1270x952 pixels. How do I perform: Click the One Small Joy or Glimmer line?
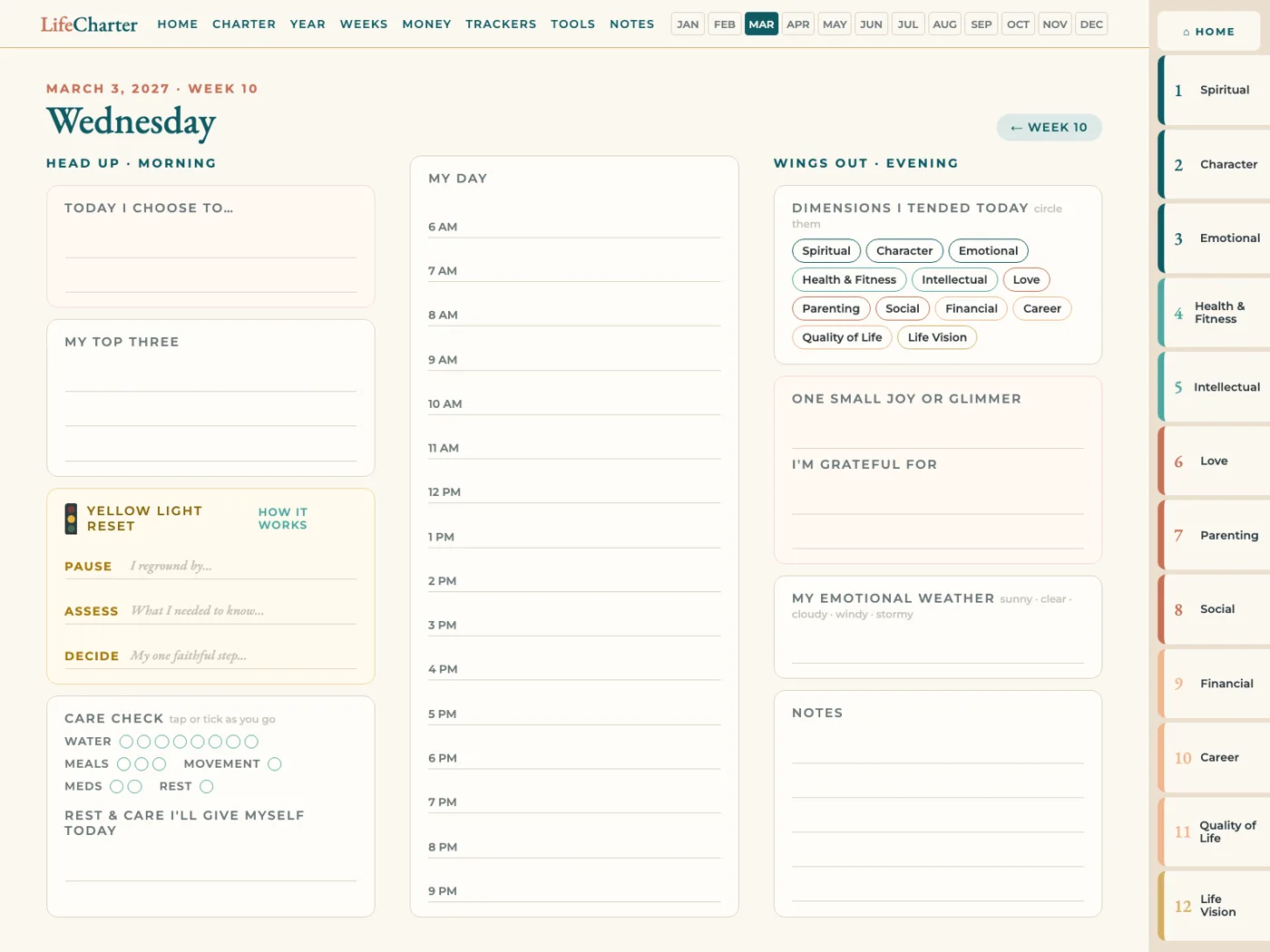click(x=938, y=432)
